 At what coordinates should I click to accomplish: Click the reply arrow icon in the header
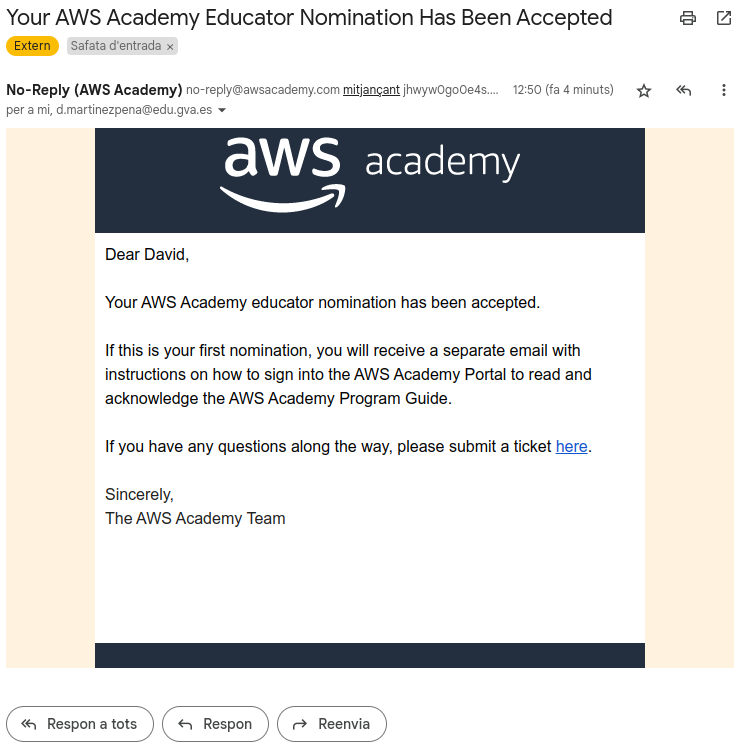(684, 90)
